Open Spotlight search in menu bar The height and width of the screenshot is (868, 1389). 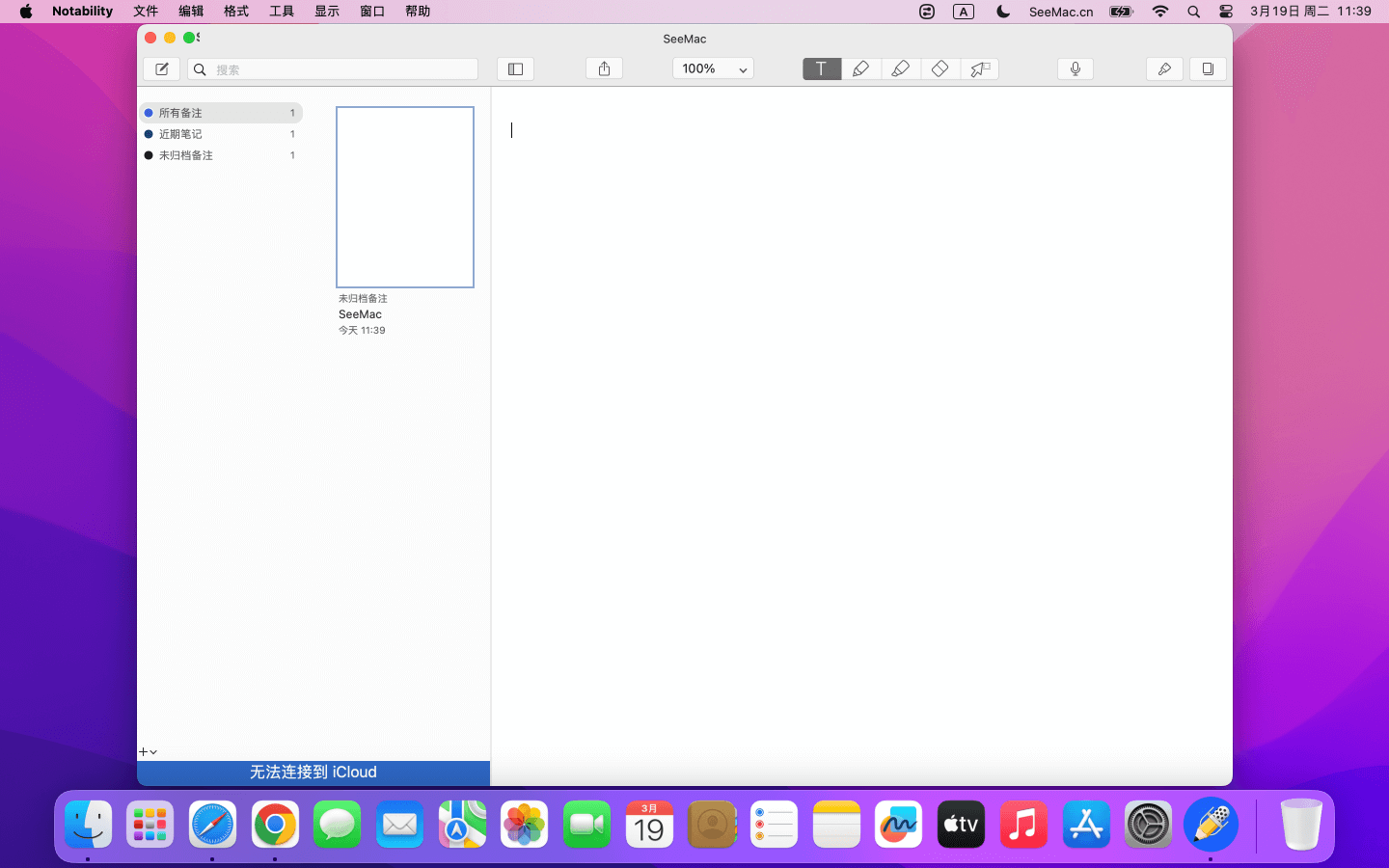1194,12
